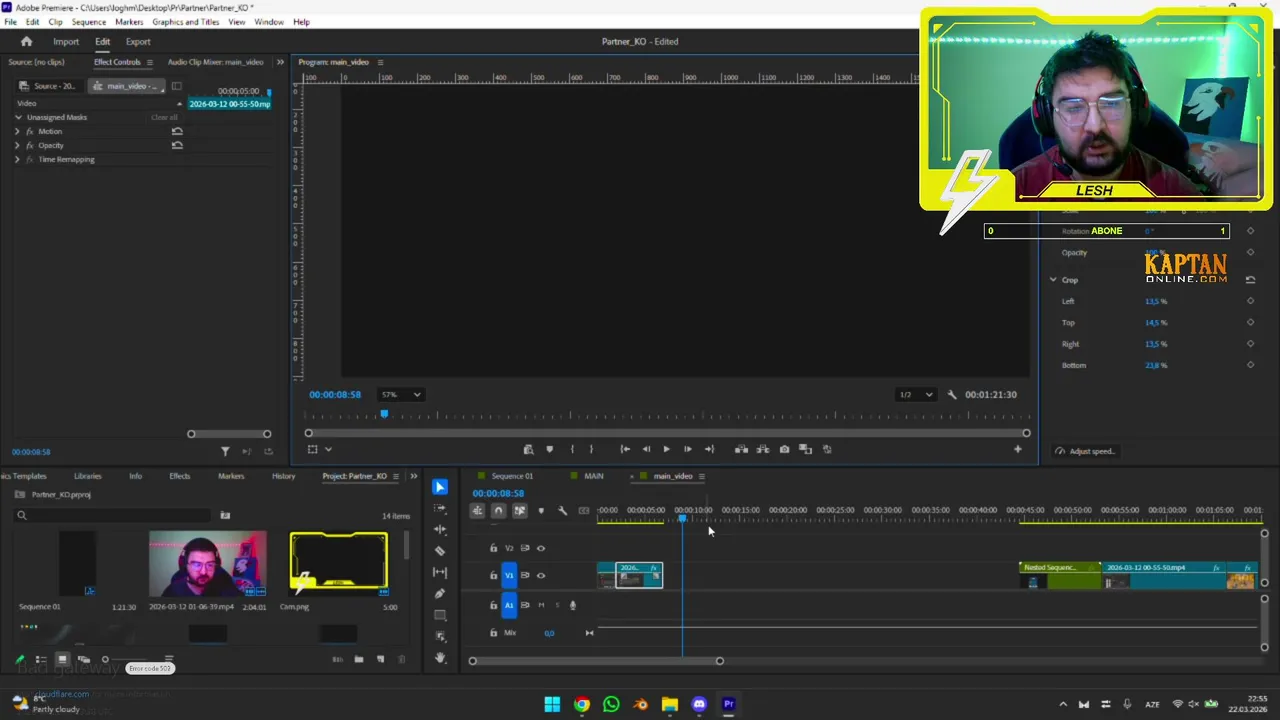This screenshot has width=1280, height=720.
Task: Open timeline display settings wrench
Action: (562, 511)
